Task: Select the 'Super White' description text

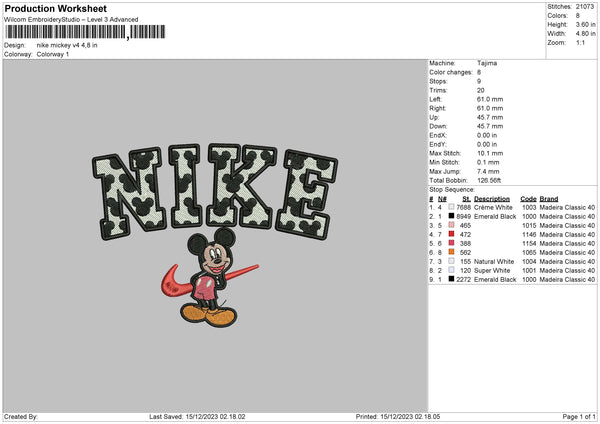Action: tap(492, 271)
